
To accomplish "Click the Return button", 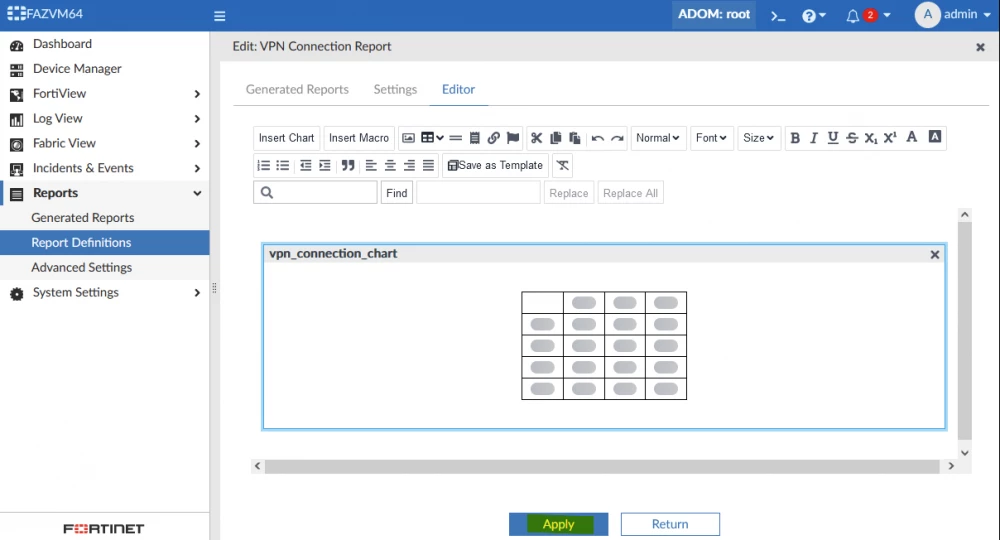I will coord(670,524).
